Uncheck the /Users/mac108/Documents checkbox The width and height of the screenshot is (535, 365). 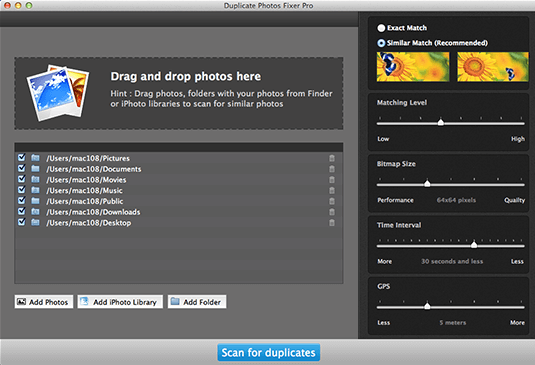(x=21, y=168)
